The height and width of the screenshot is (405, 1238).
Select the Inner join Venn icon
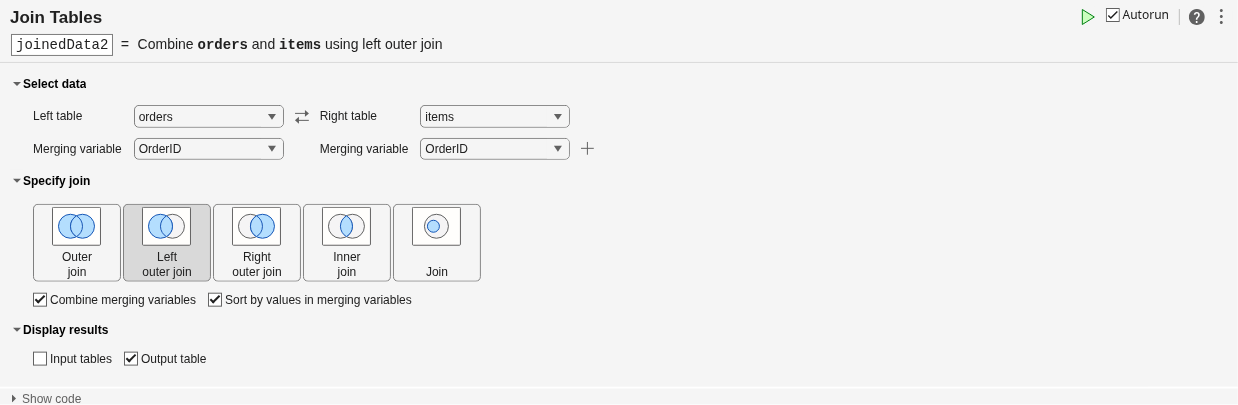(347, 226)
